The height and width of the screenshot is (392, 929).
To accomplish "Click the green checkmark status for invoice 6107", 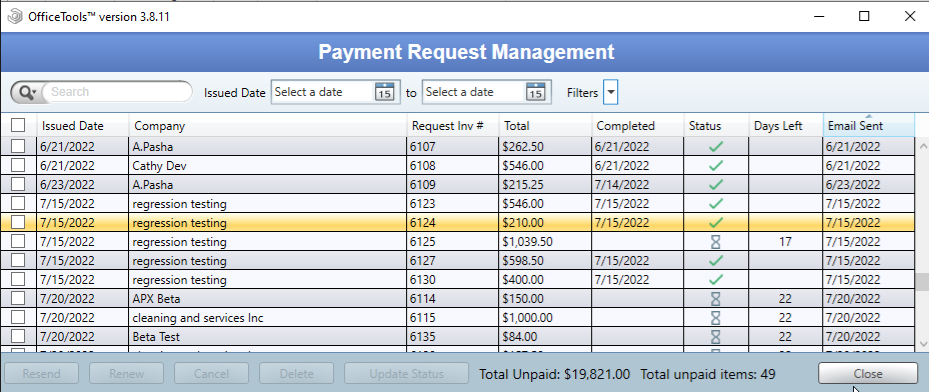I will click(x=716, y=146).
